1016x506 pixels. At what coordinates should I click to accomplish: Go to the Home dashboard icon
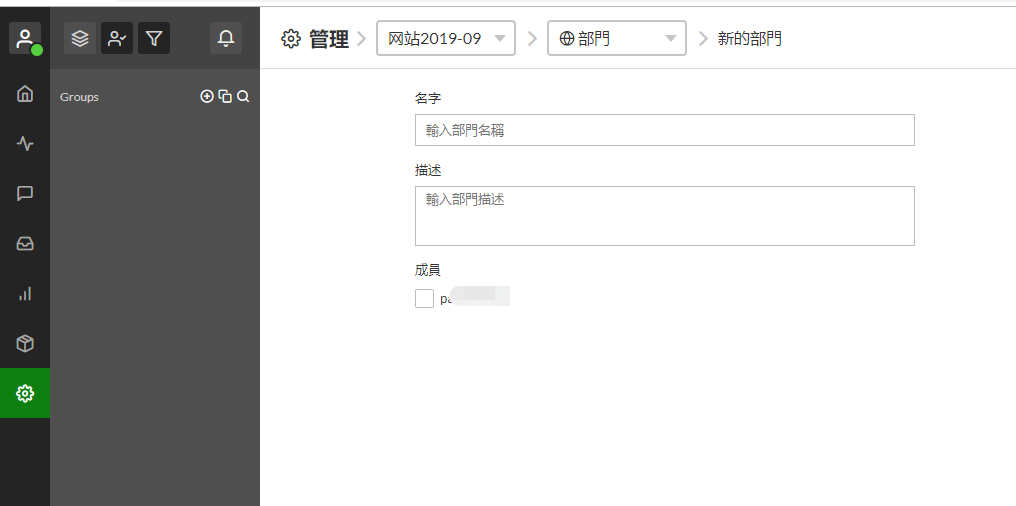tap(25, 93)
